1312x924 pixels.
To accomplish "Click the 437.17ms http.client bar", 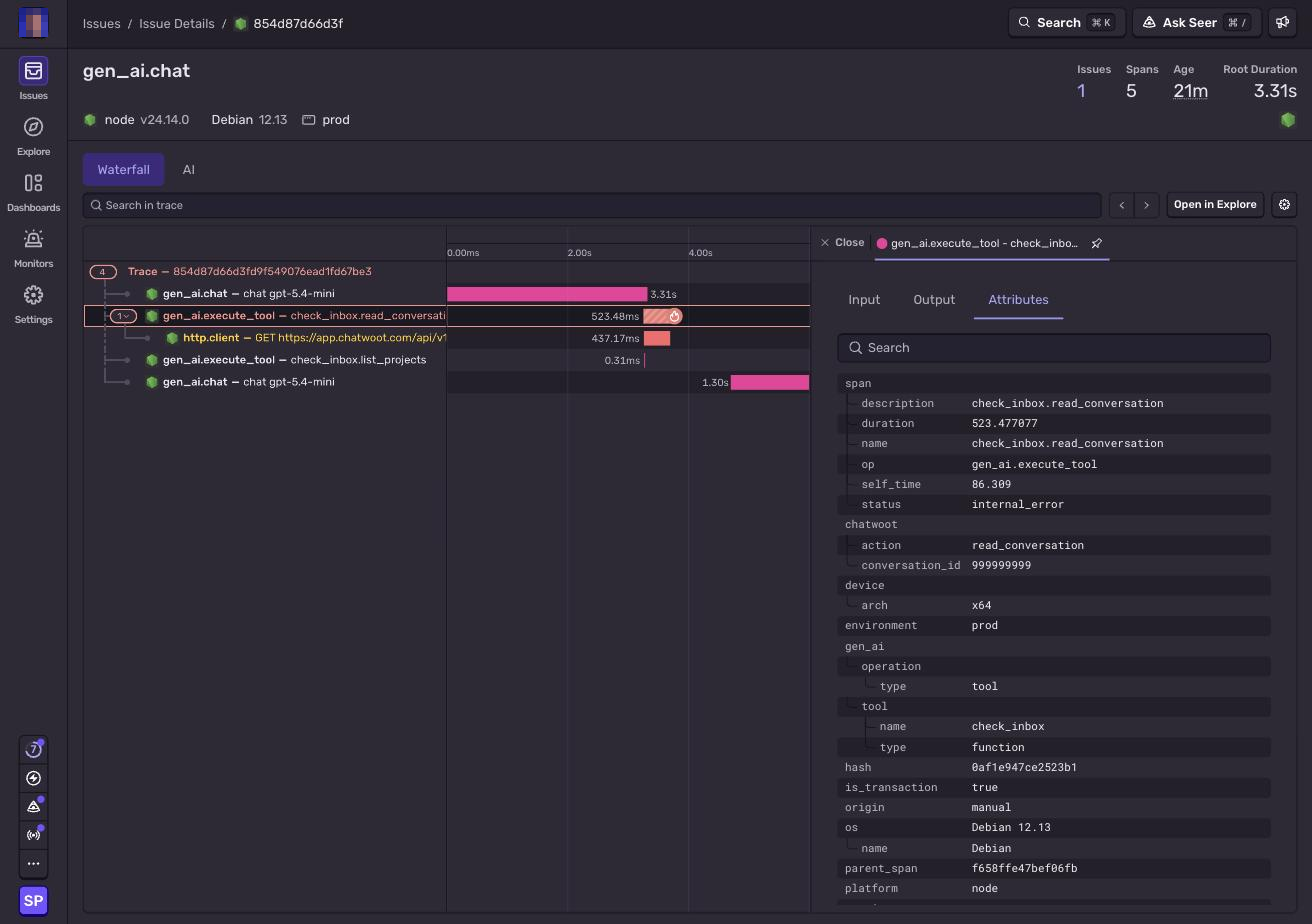I will click(x=656, y=338).
